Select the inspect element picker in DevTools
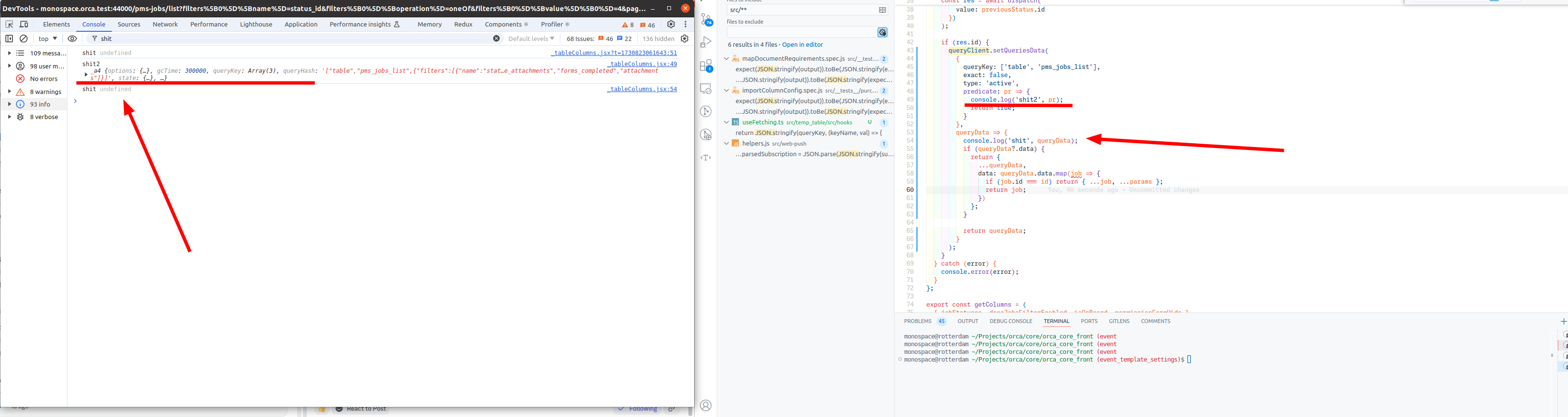The image size is (1568, 417). [x=9, y=25]
